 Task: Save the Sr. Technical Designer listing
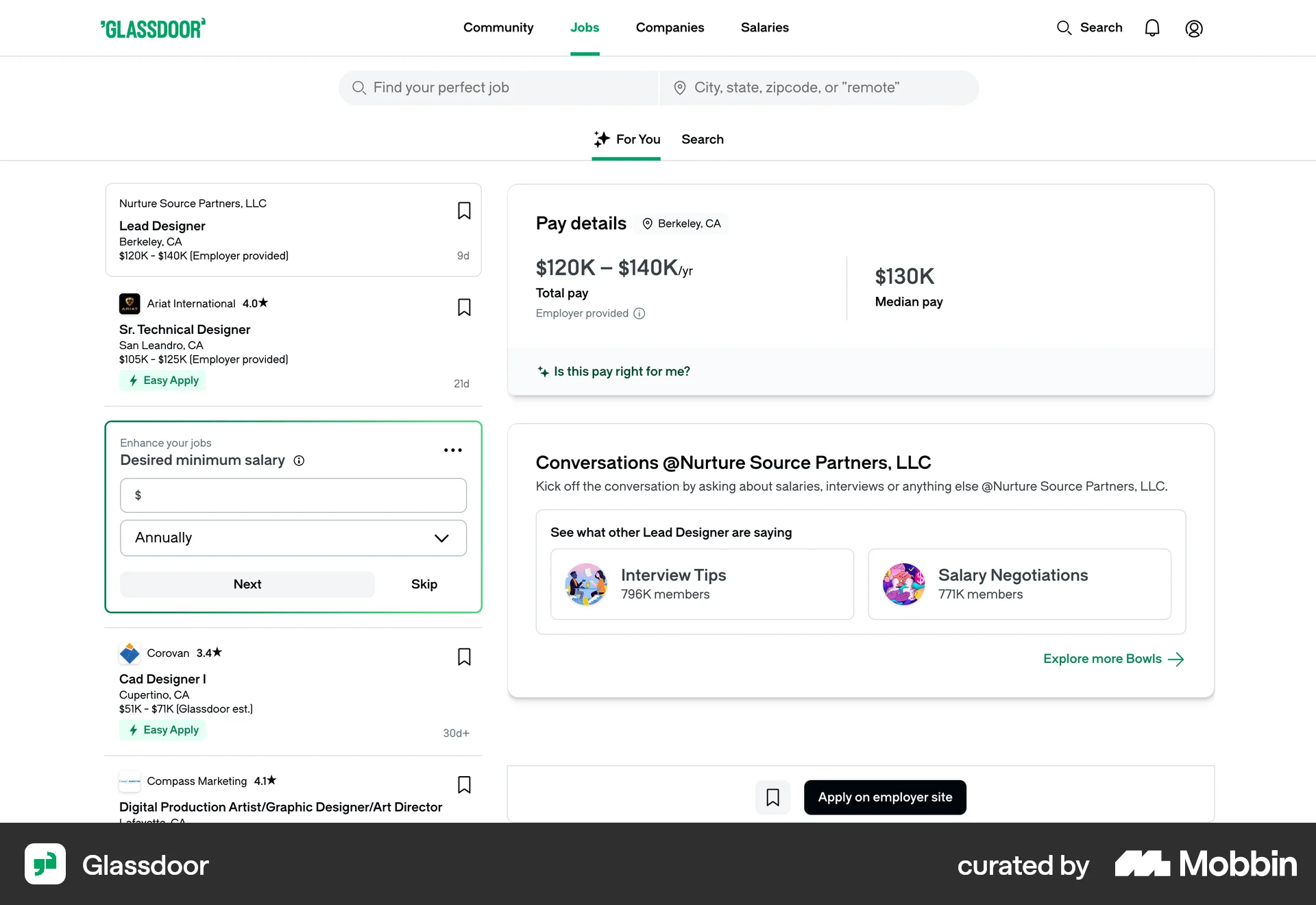pos(463,308)
